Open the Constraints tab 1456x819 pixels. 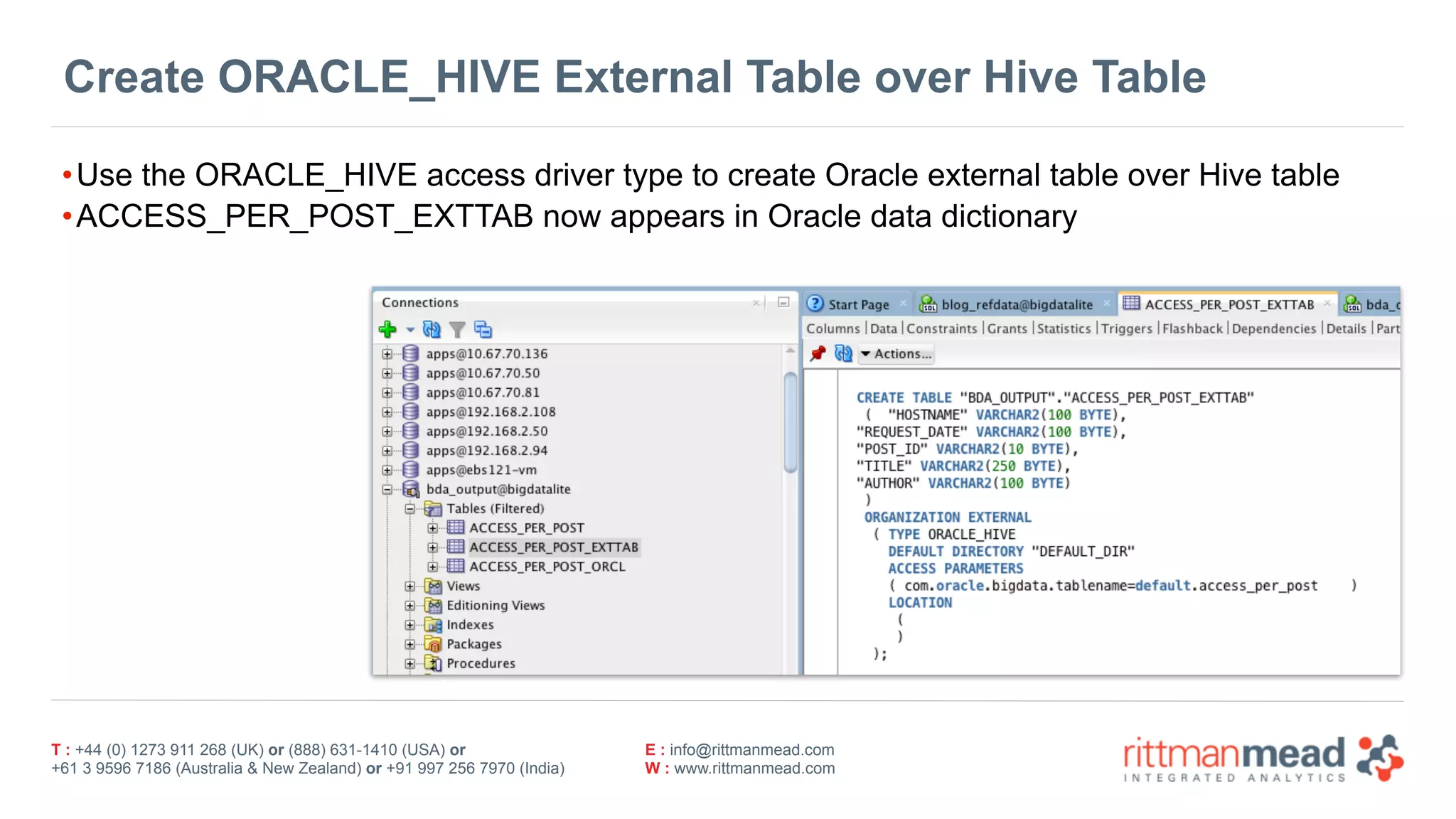[x=941, y=328]
